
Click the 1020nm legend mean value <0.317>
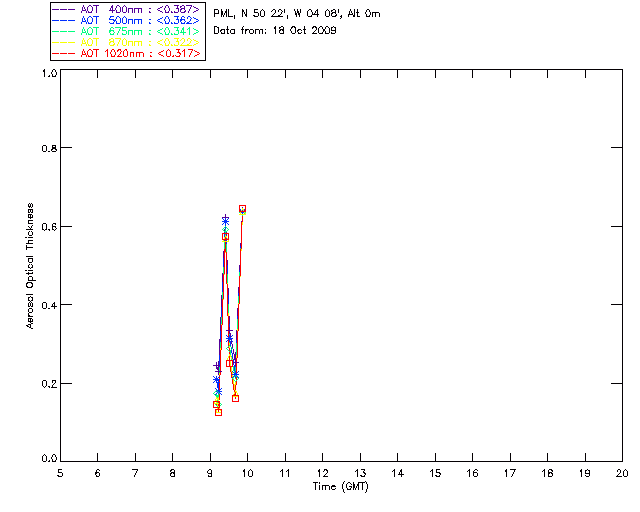[x=179, y=53]
